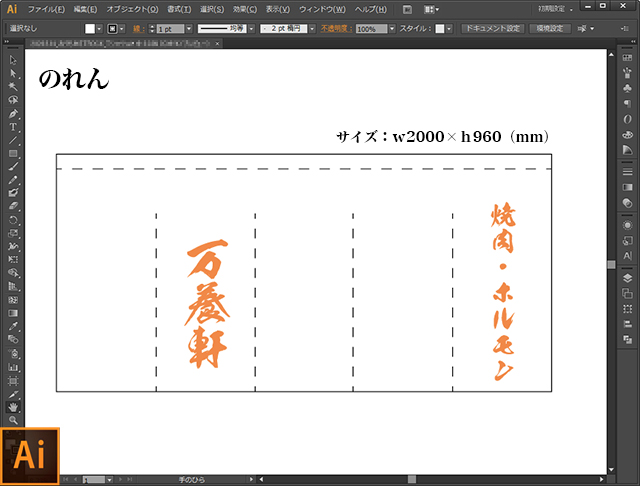The height and width of the screenshot is (486, 640).
Task: Open the オブジェクト(O) menu
Action: point(132,9)
